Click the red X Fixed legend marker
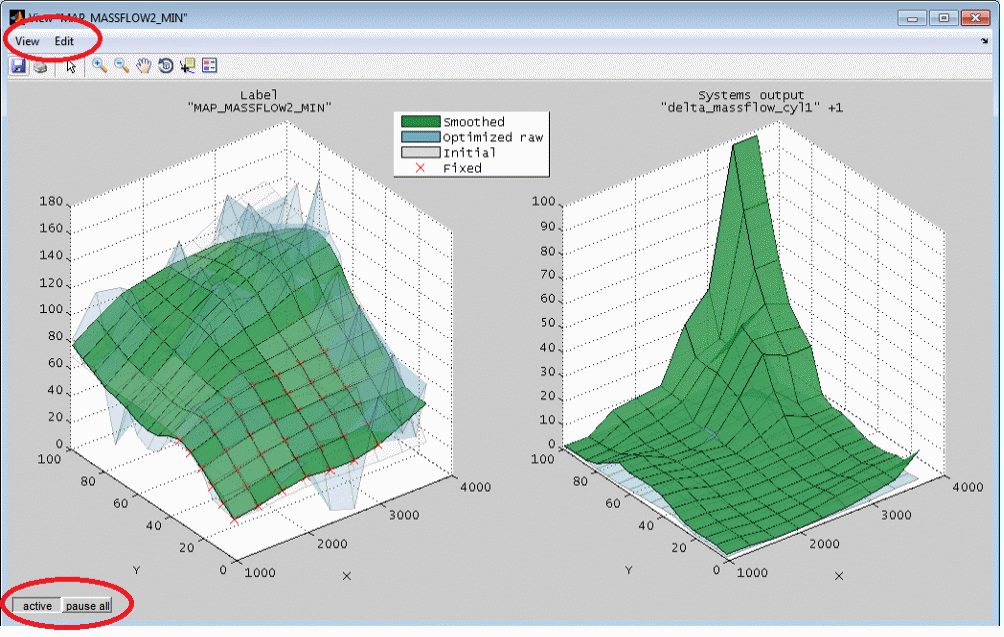 point(420,168)
